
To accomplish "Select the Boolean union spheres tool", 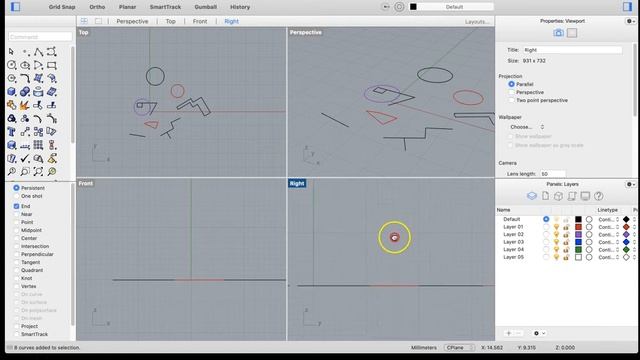I will 25,92.
